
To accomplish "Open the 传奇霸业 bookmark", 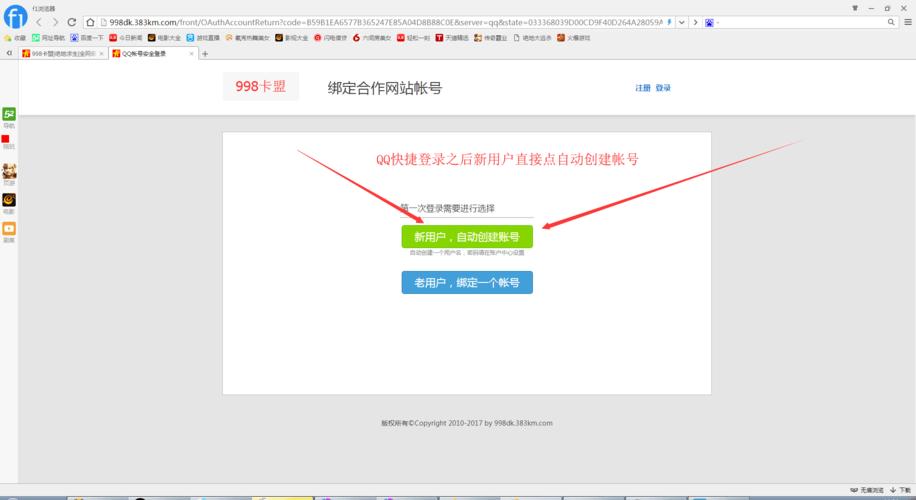I will click(x=491, y=37).
